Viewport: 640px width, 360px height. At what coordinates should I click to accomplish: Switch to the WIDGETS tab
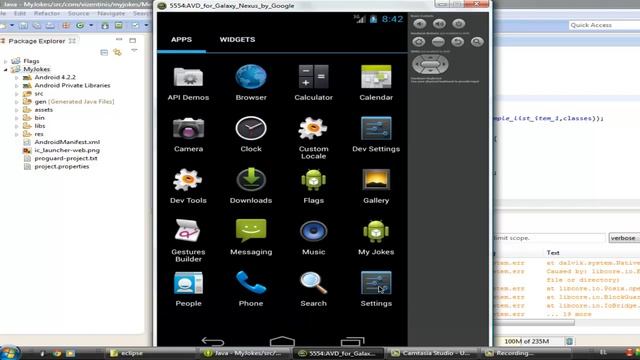pos(237,40)
